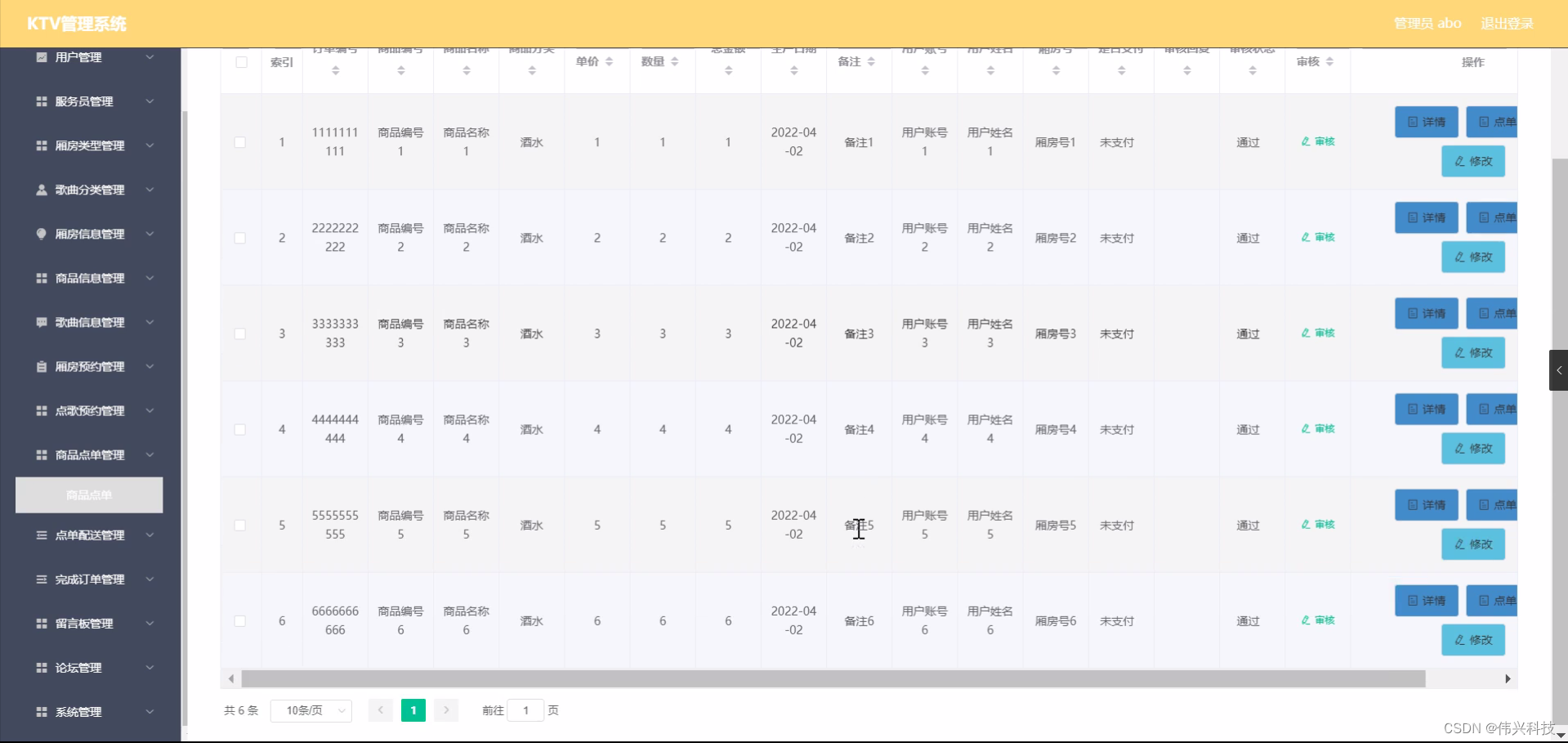Open the 10条/页 page size dropdown
Viewport: 1568px width, 743px height.
(310, 710)
